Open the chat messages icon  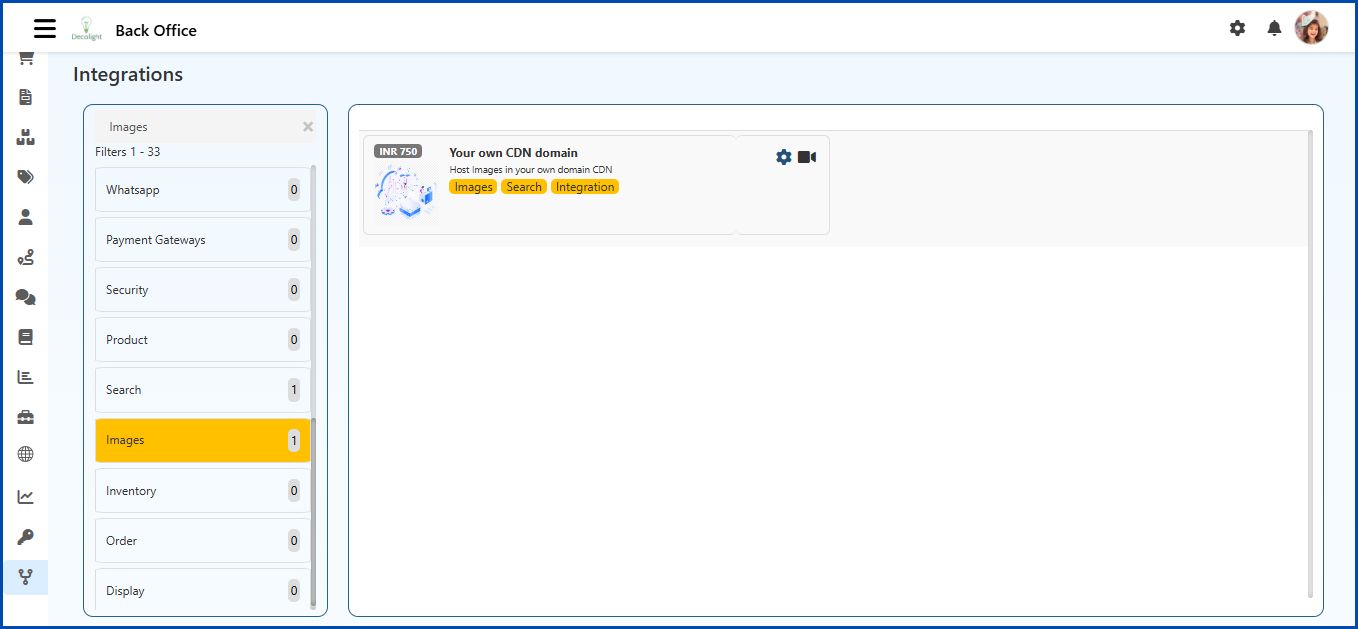(x=25, y=297)
